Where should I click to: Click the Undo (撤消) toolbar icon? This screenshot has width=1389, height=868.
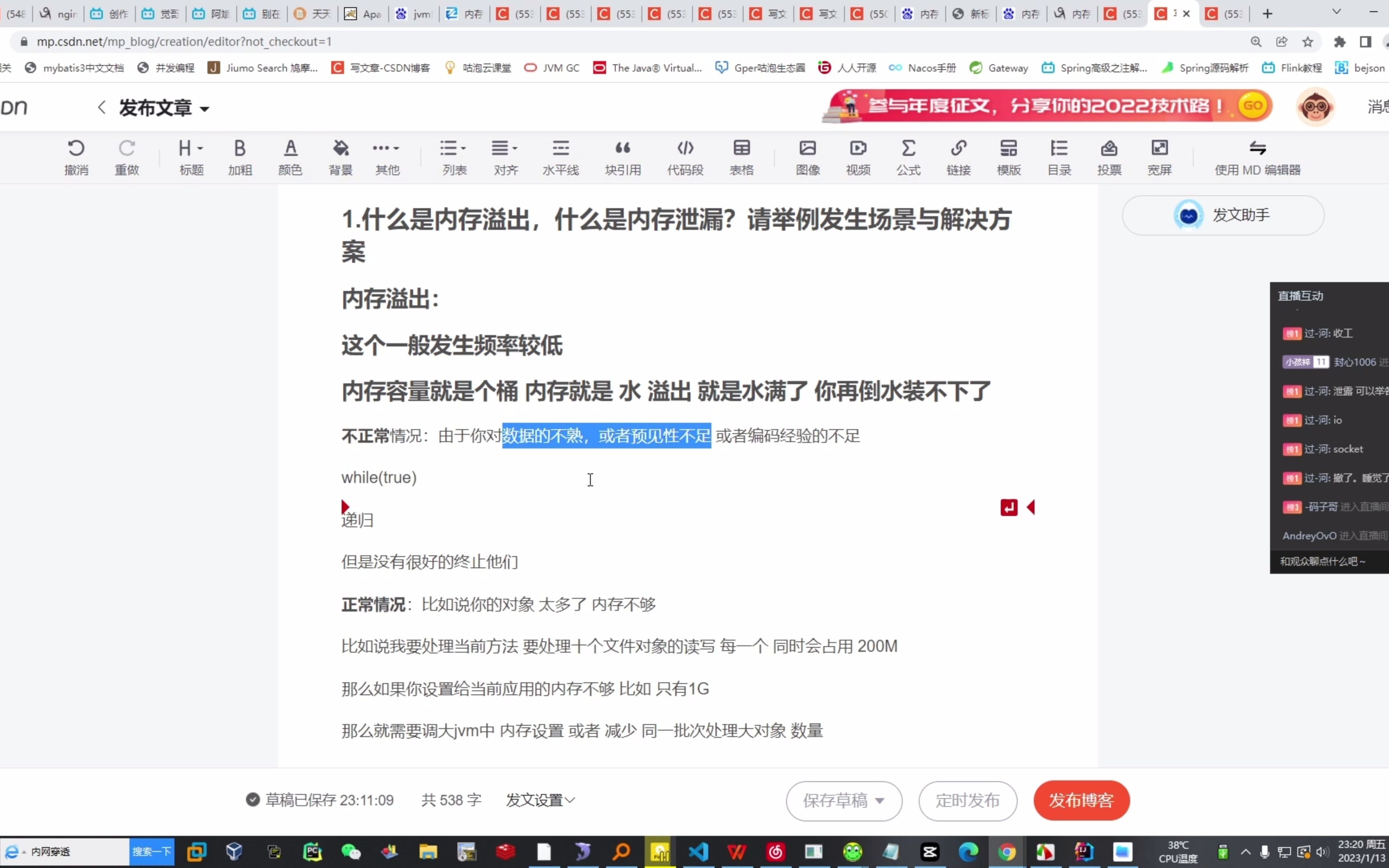pyautogui.click(x=76, y=157)
